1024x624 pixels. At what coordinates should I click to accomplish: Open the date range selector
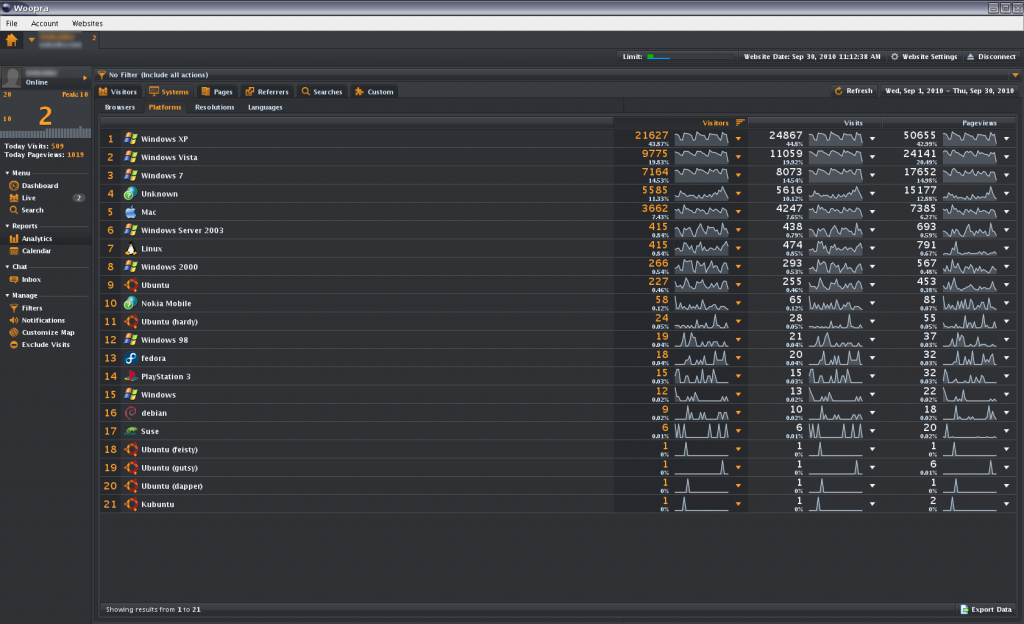tap(950, 91)
